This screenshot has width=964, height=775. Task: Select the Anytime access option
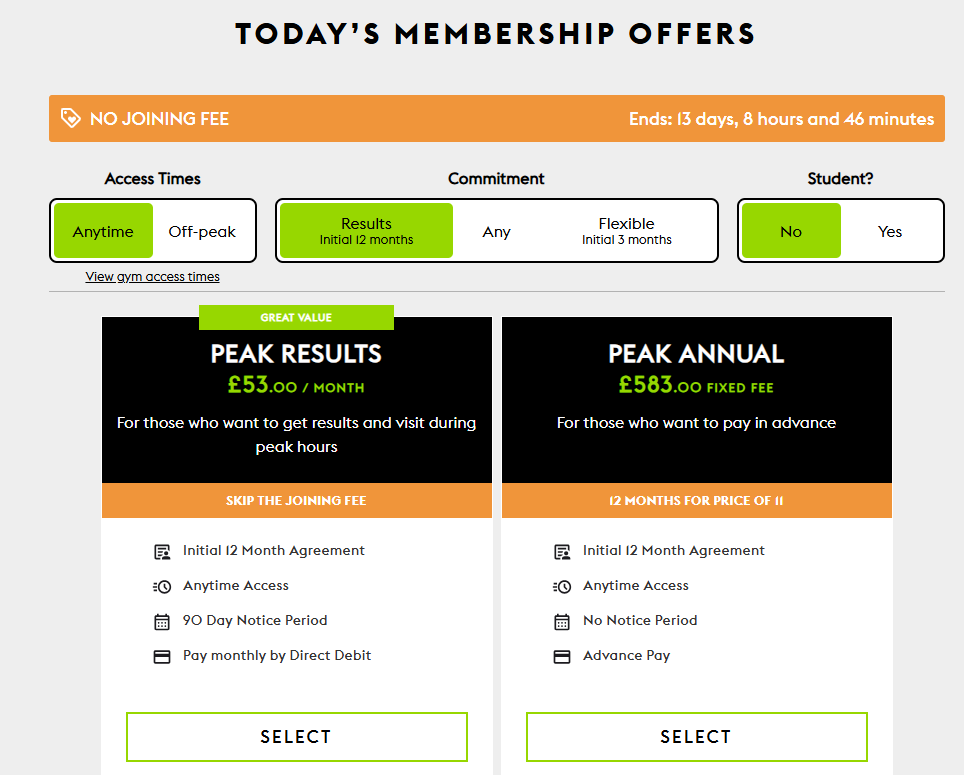(103, 230)
